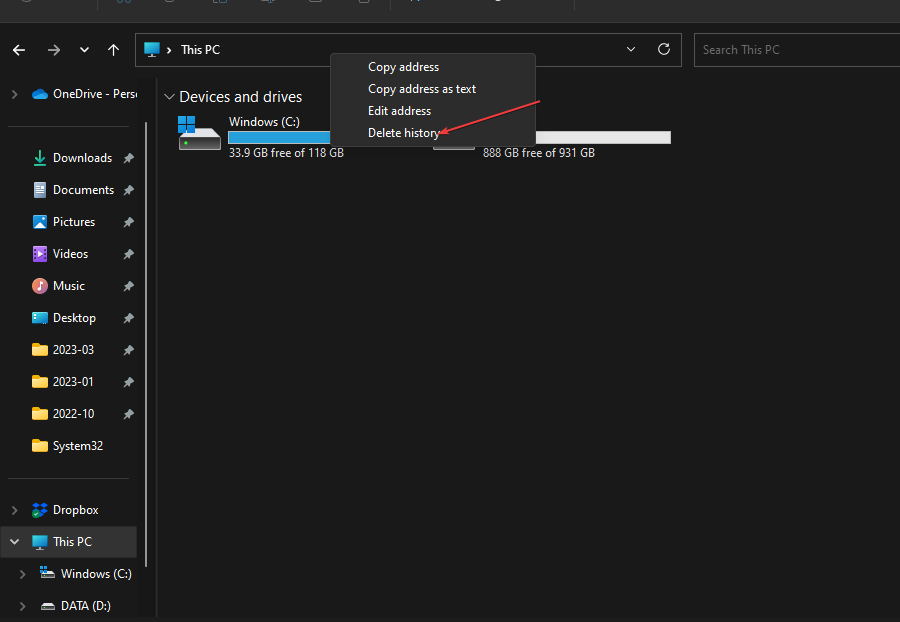Select Copy address as text
This screenshot has height=622, width=900.
421,89
